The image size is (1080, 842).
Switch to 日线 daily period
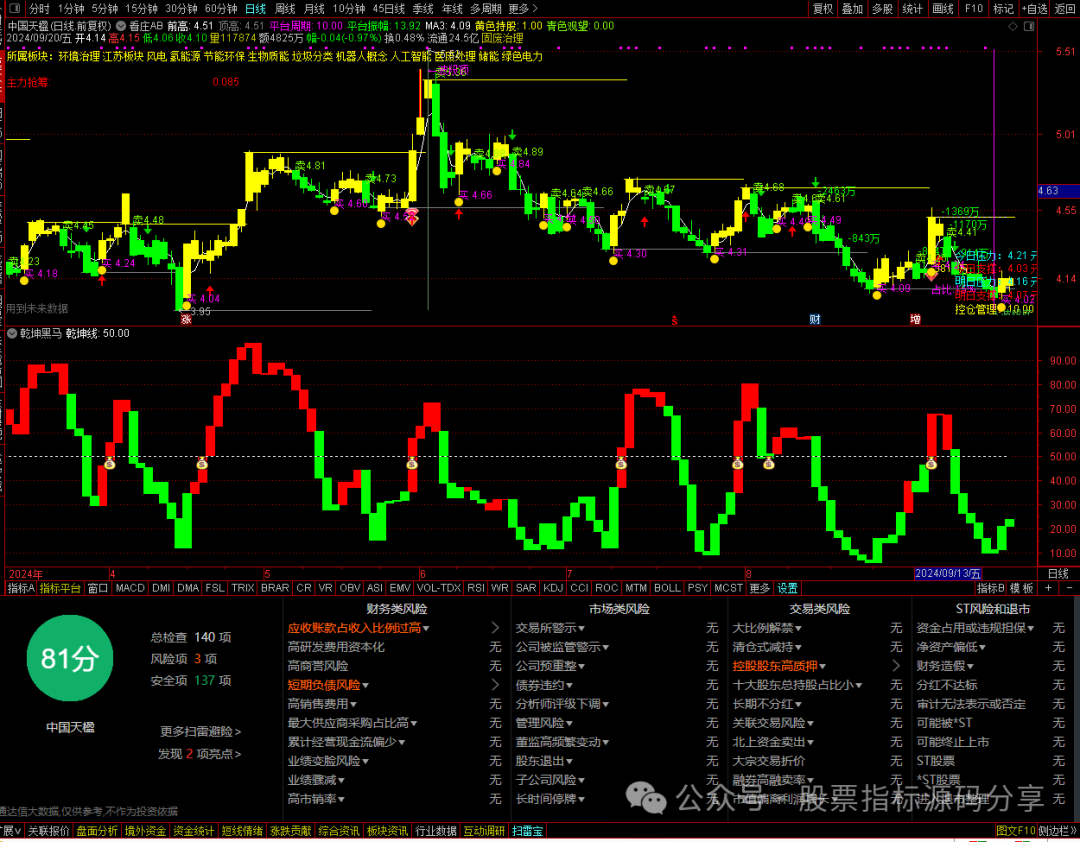(x=256, y=9)
